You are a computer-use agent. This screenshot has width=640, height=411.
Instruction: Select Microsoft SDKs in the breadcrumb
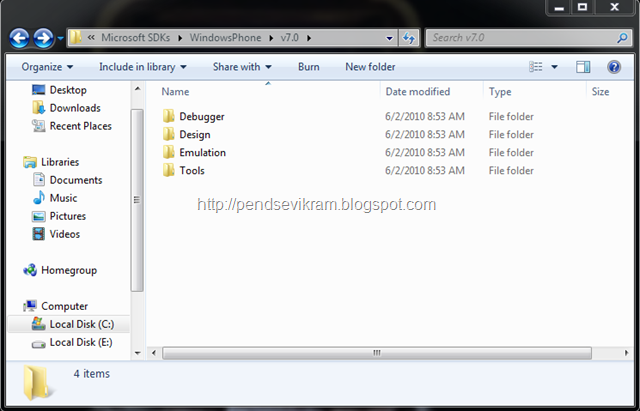click(136, 38)
